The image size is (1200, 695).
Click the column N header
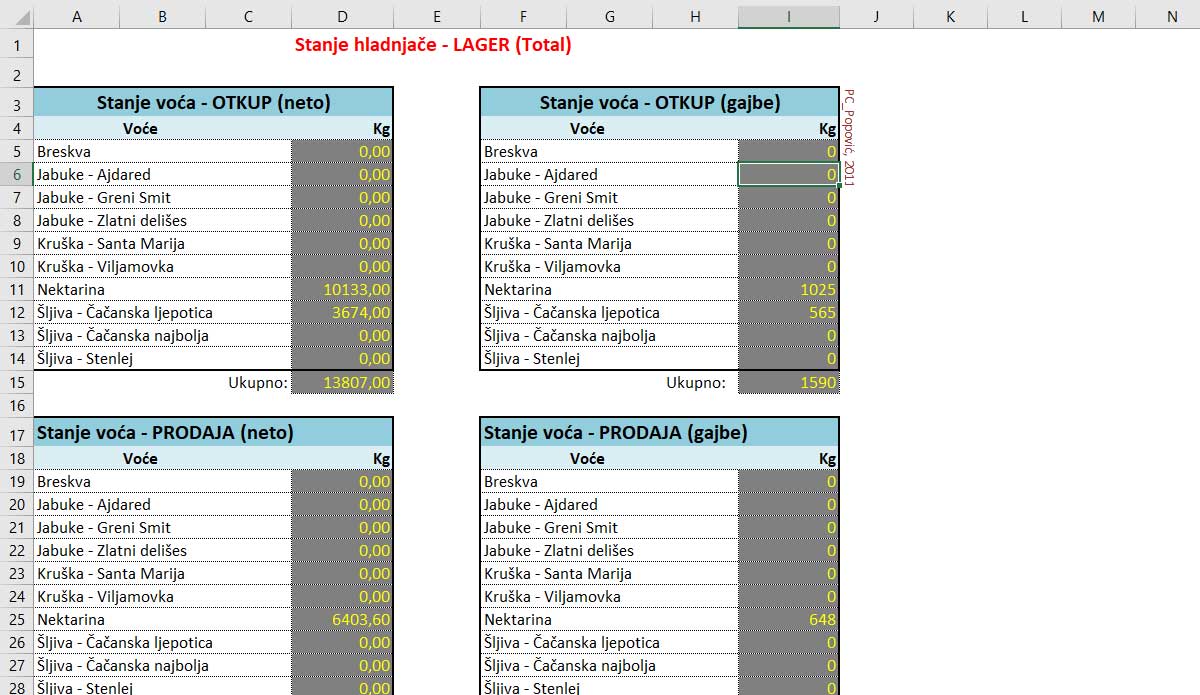click(1172, 16)
